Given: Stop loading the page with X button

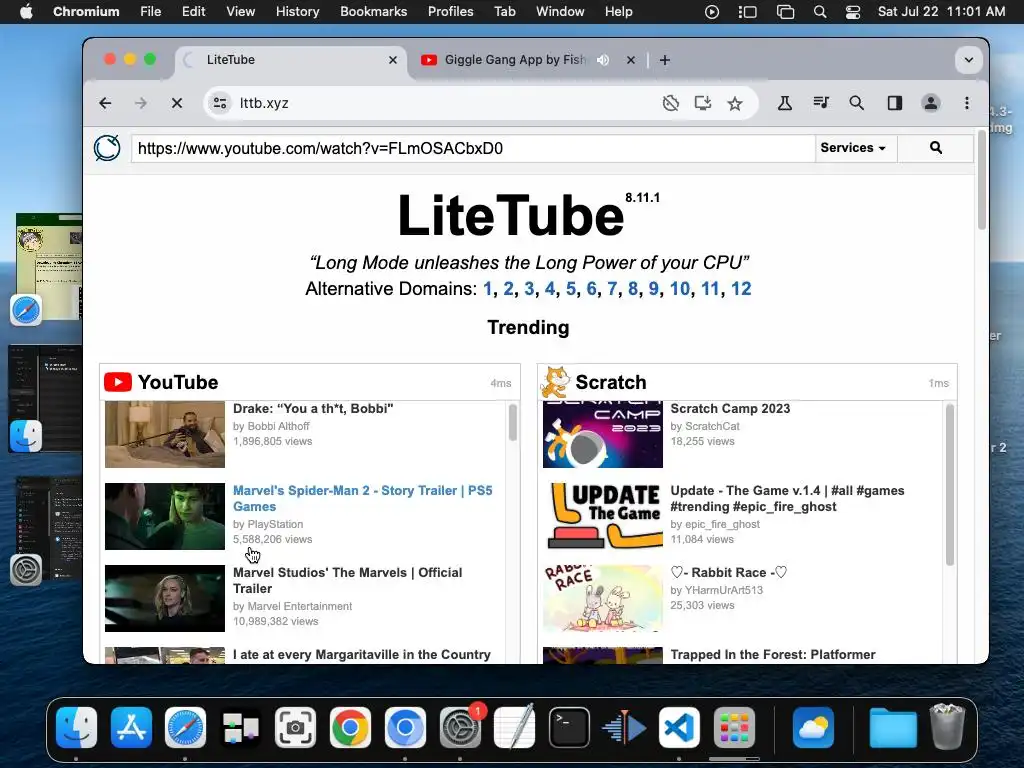Looking at the screenshot, I should coord(177,103).
